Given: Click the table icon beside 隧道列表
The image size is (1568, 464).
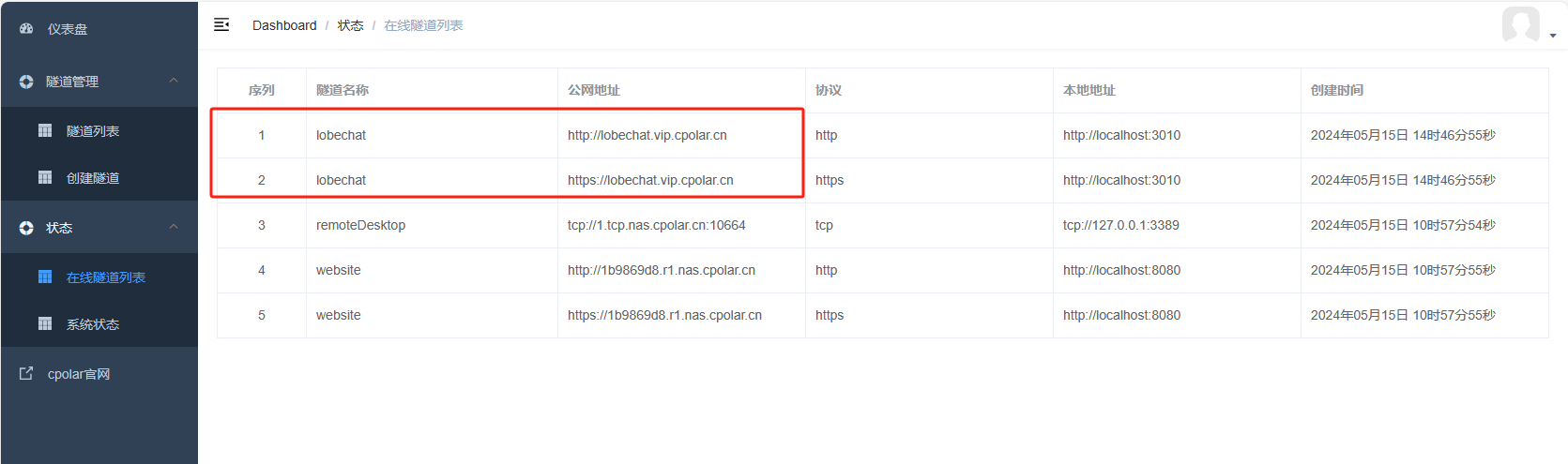Looking at the screenshot, I should pyautogui.click(x=45, y=130).
